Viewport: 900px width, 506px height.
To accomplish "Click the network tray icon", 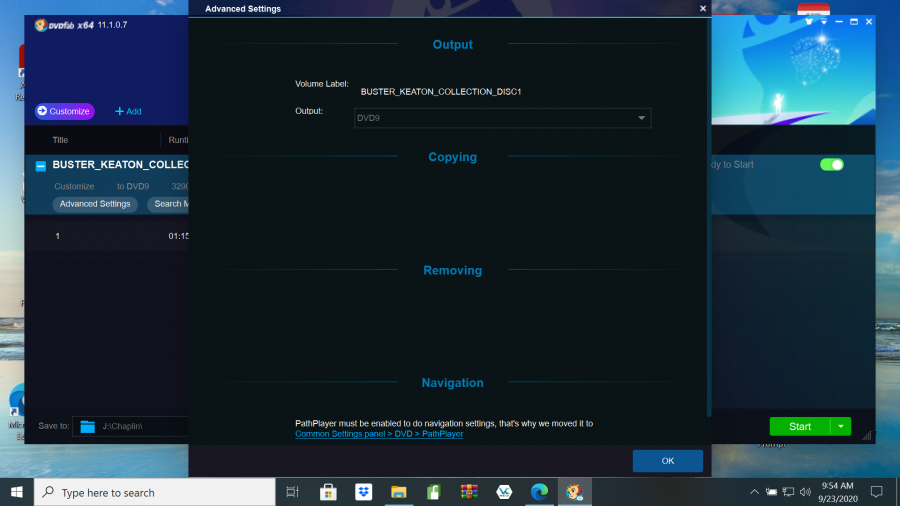I will (x=789, y=492).
